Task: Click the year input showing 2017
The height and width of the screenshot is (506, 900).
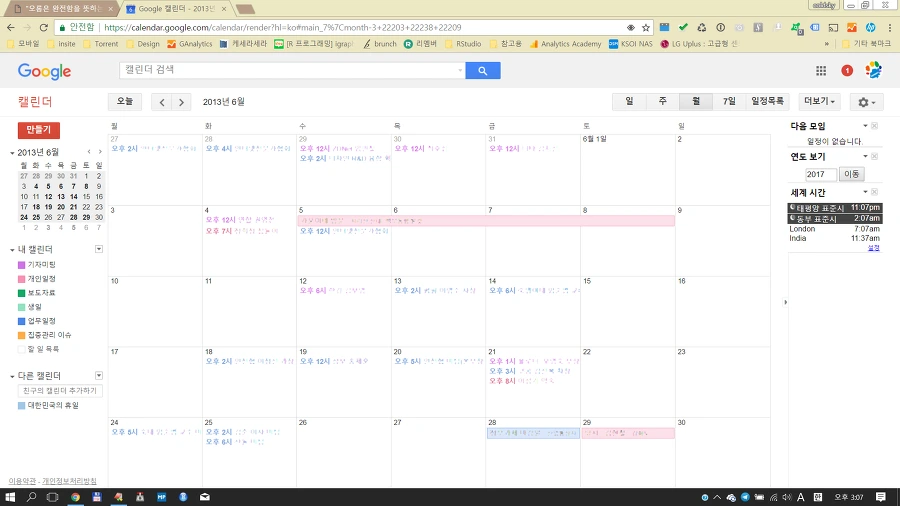Action: [820, 174]
